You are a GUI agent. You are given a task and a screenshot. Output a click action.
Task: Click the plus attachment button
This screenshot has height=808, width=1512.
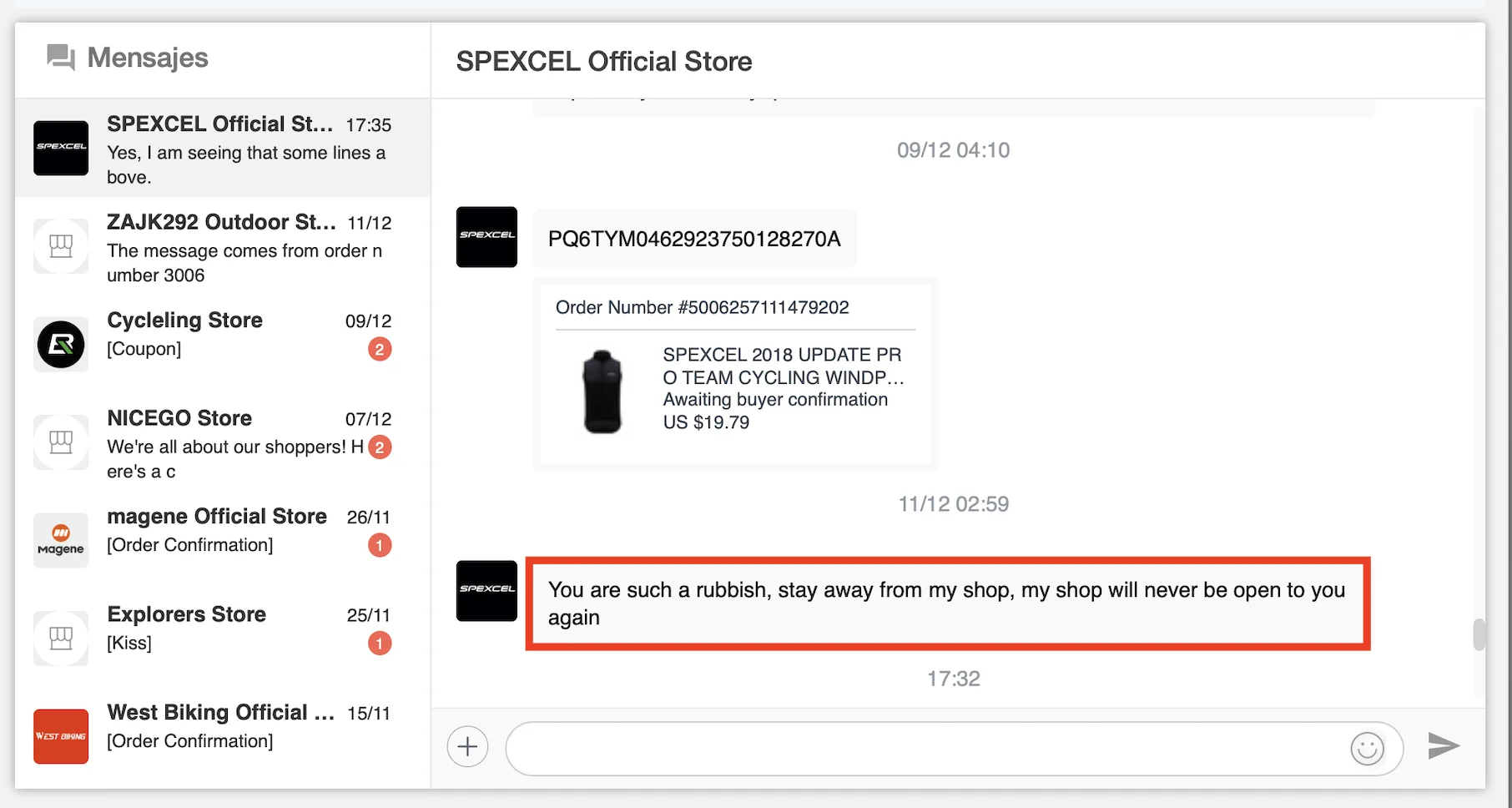click(x=467, y=746)
